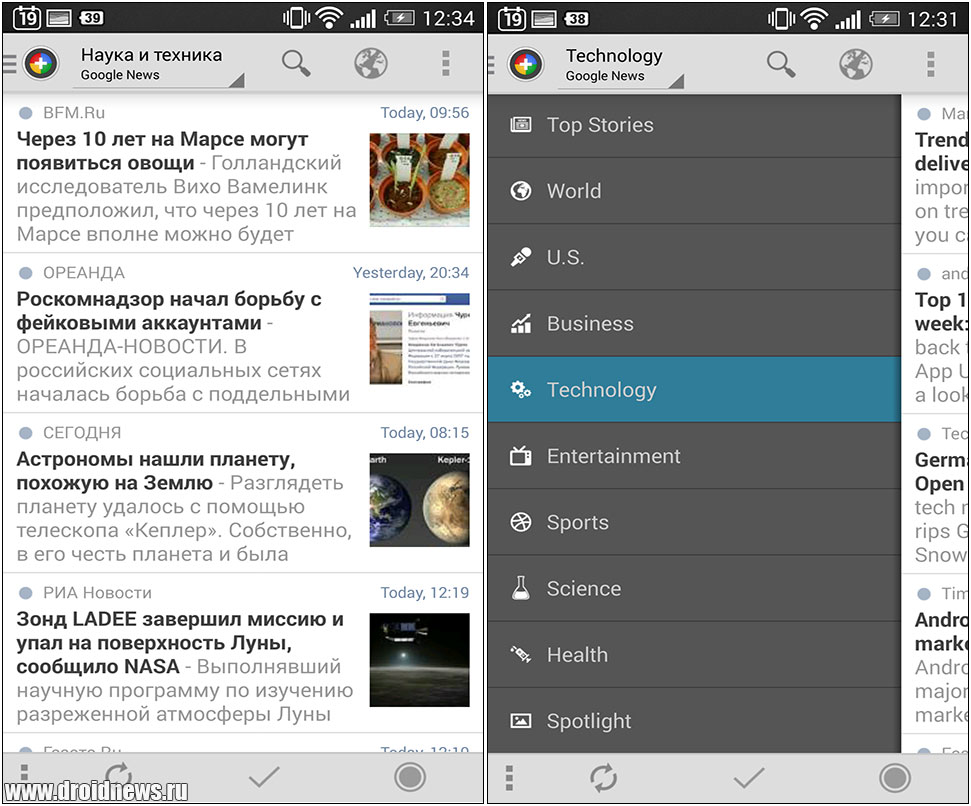Tap the Technology gears icon

520,389
